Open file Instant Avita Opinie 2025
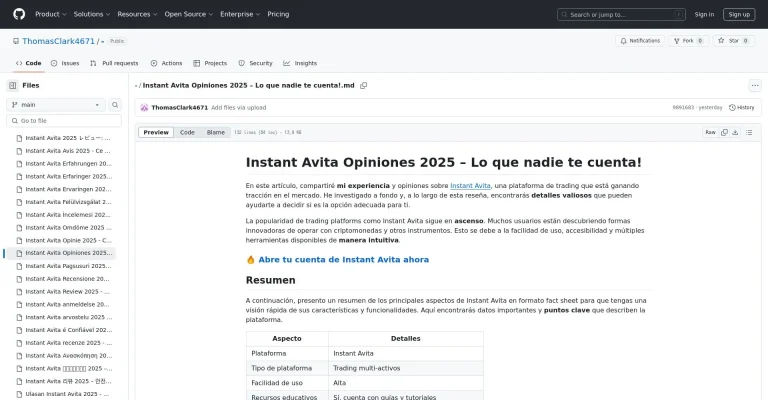The image size is (768, 400). [68, 240]
